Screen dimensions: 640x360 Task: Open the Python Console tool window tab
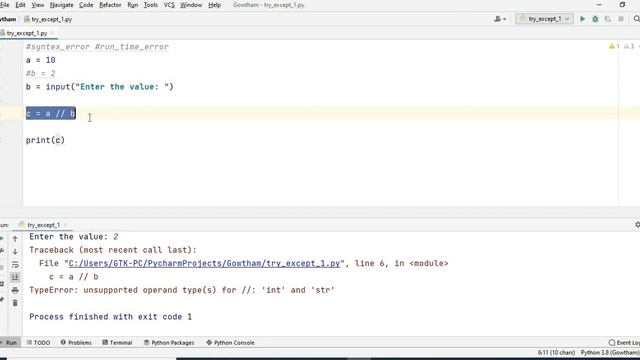230,342
